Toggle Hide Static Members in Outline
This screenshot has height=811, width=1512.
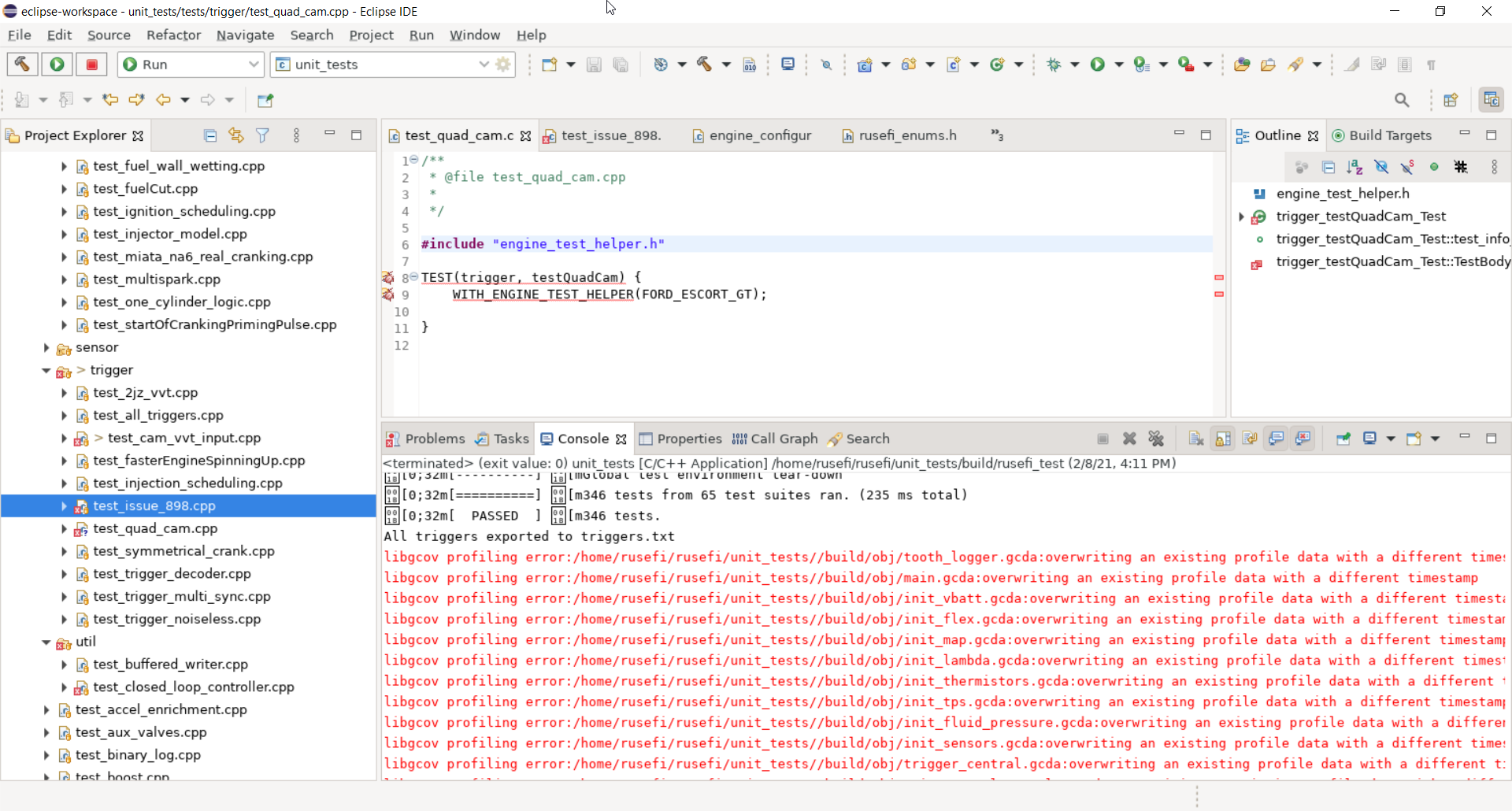point(1407,167)
